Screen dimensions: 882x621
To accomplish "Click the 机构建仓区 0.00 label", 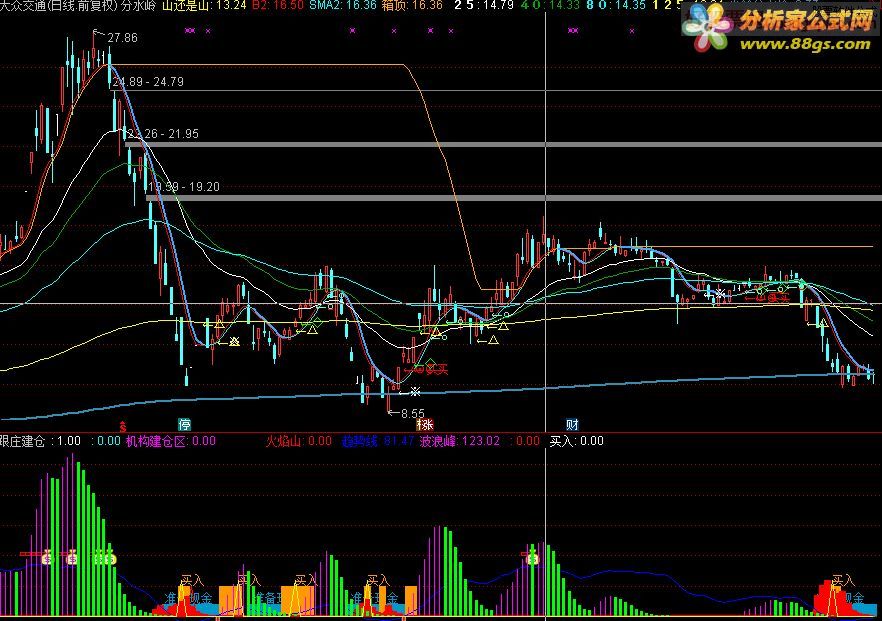I will point(171,441).
